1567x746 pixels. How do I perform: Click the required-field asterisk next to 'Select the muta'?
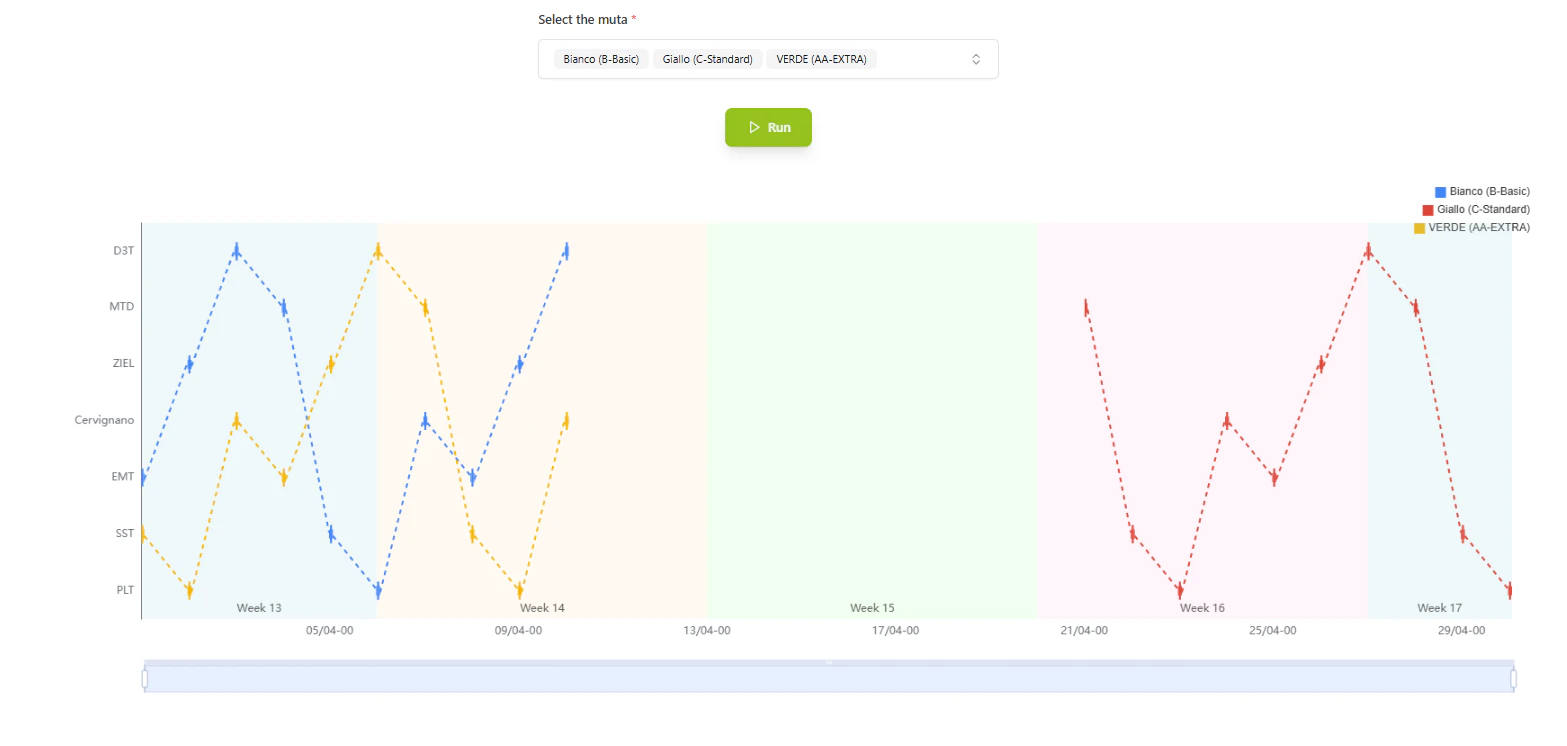click(x=634, y=19)
